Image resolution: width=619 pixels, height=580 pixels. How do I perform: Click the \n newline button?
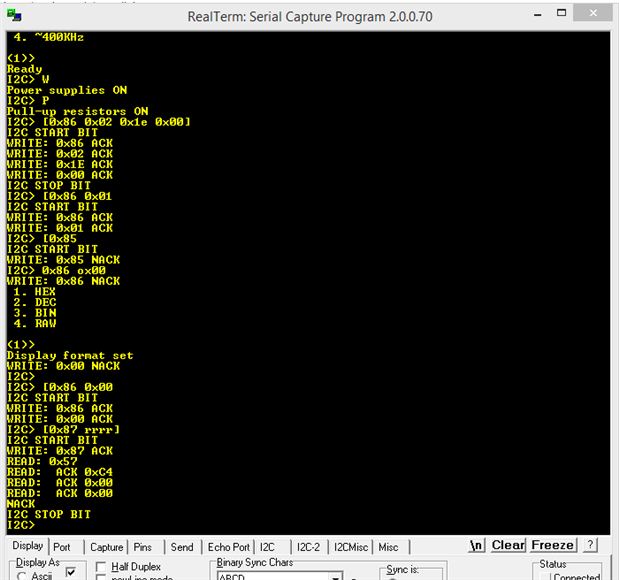pyautogui.click(x=476, y=545)
